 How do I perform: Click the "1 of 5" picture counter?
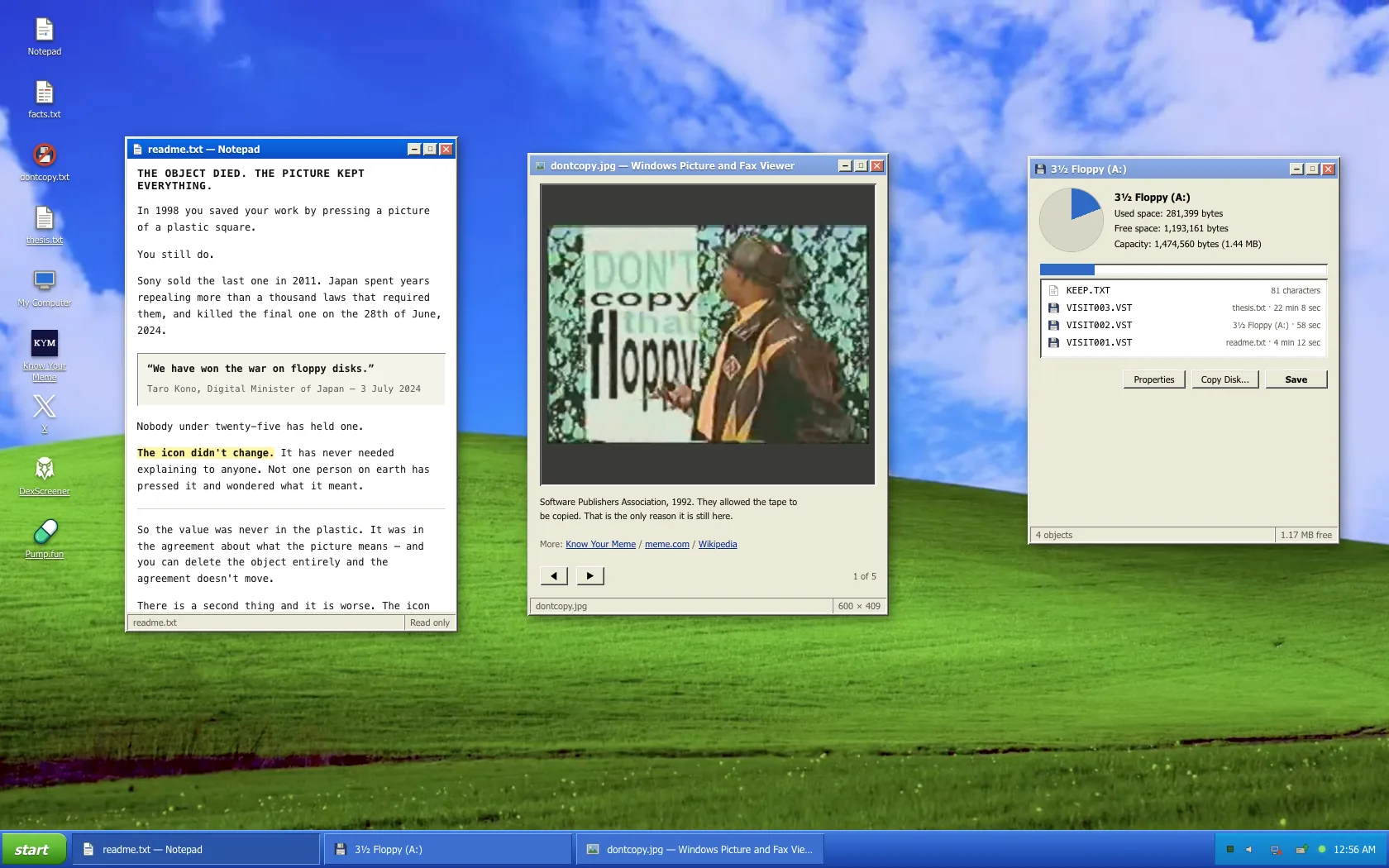coord(865,577)
